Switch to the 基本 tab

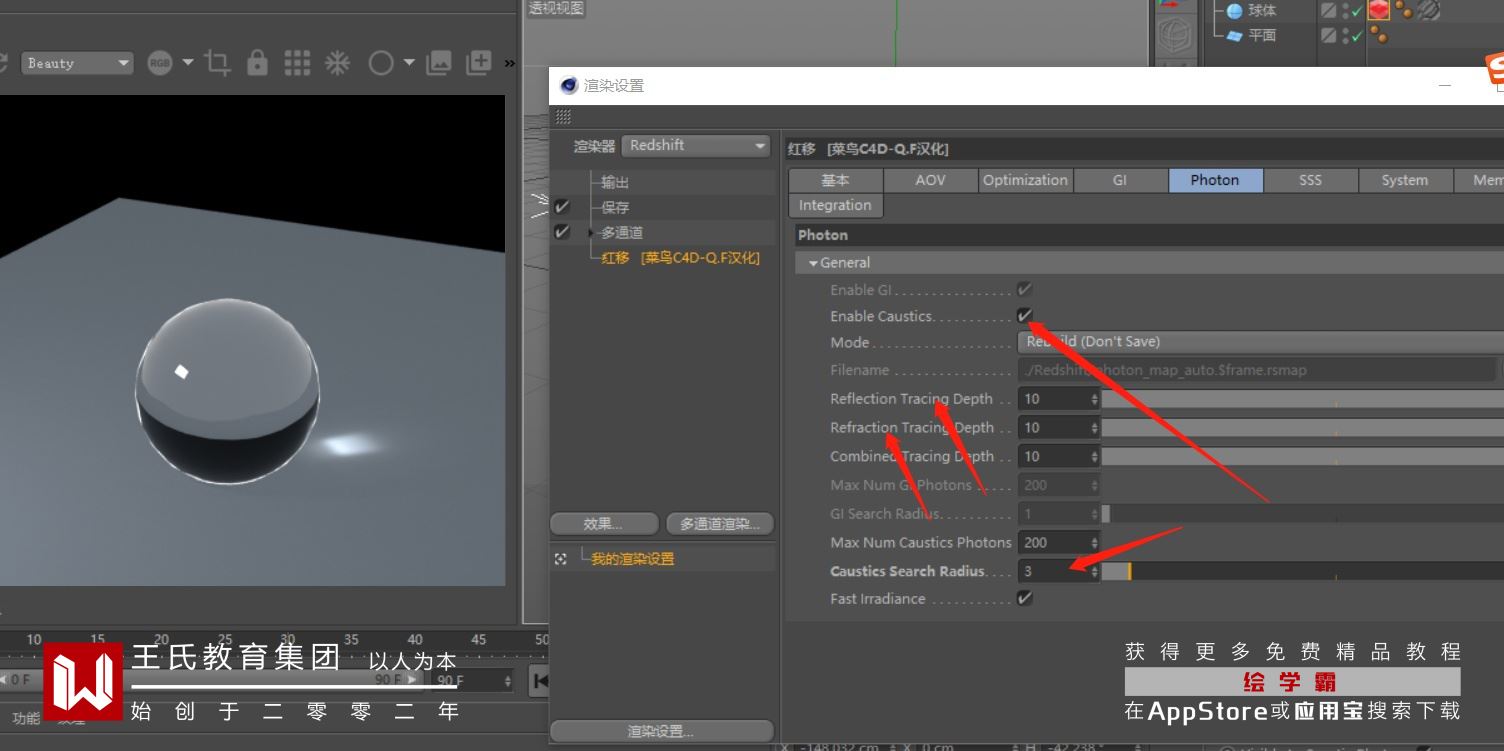835,180
